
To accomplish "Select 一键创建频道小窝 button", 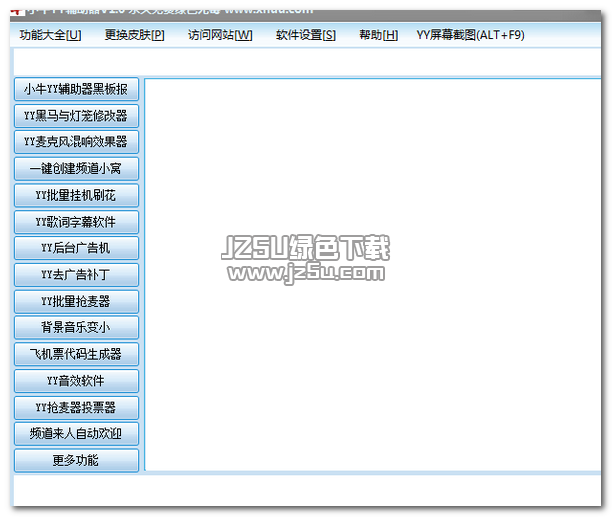I will click(76, 169).
